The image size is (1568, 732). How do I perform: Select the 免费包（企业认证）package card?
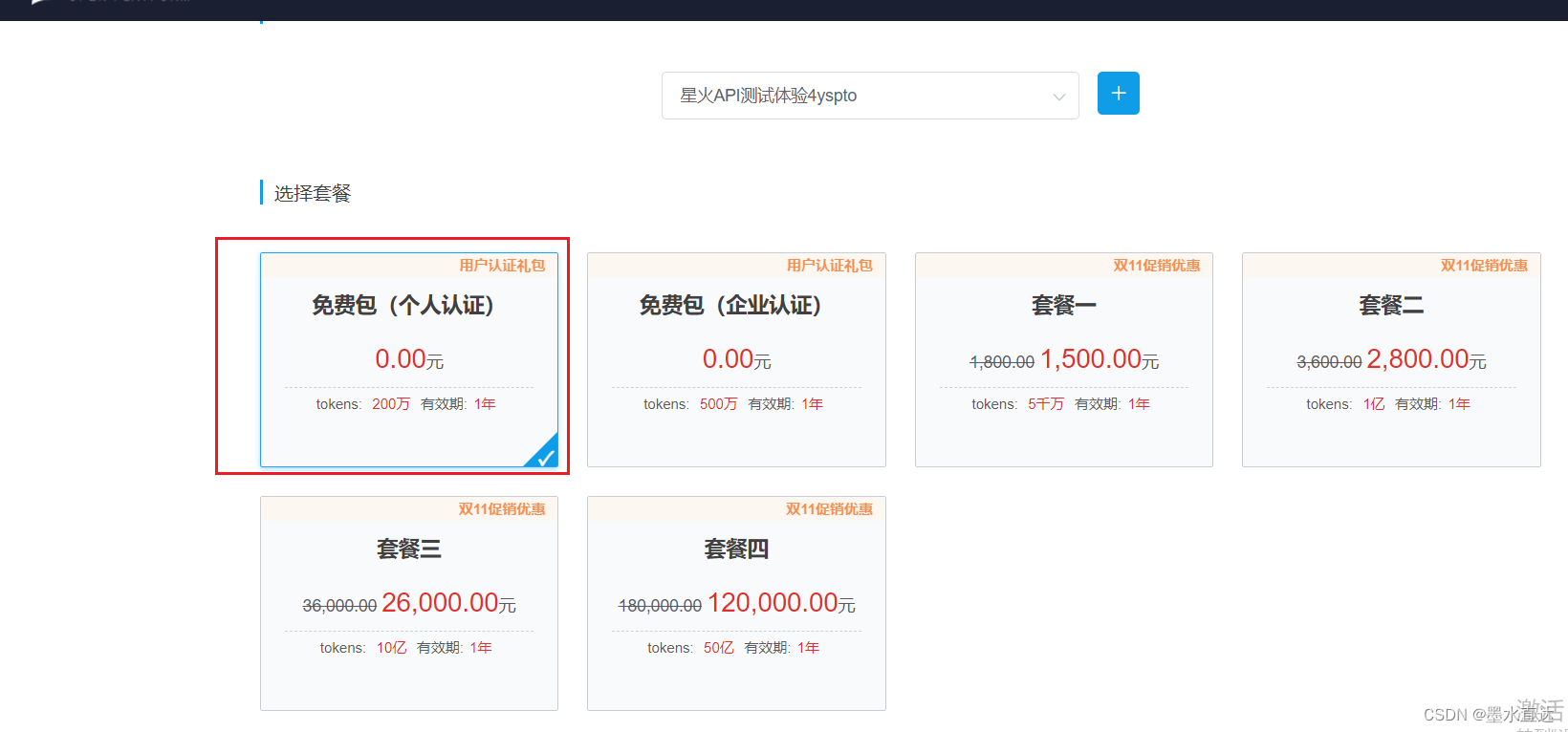[x=736, y=360]
